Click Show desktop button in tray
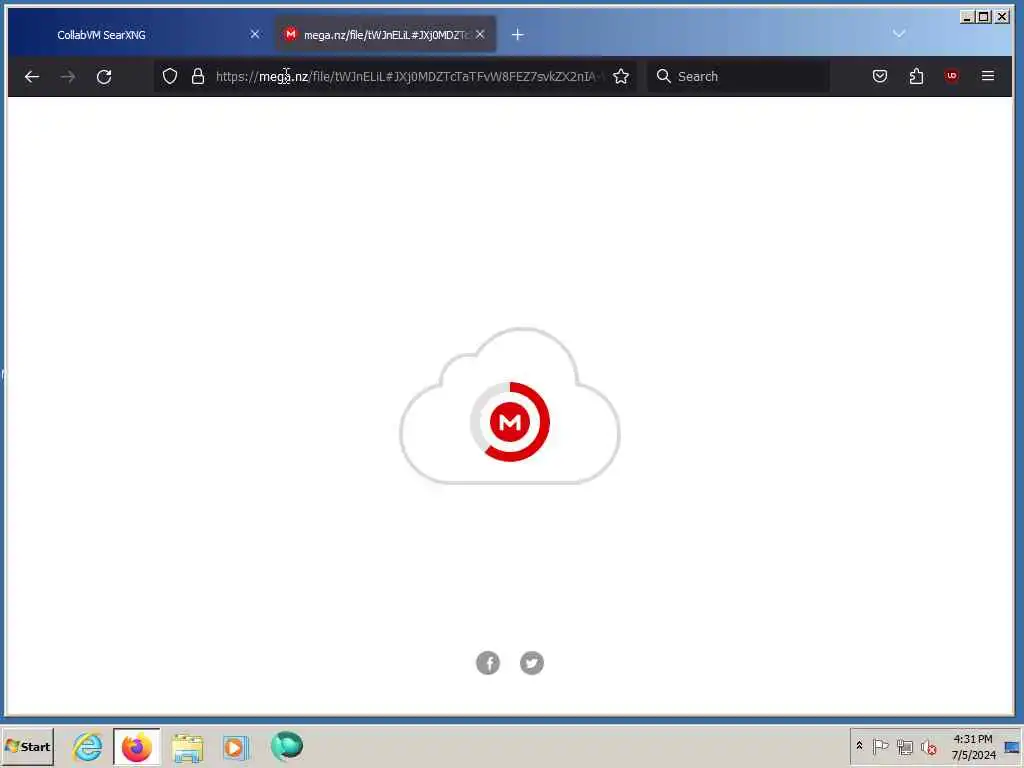The image size is (1024, 768). [x=1012, y=746]
